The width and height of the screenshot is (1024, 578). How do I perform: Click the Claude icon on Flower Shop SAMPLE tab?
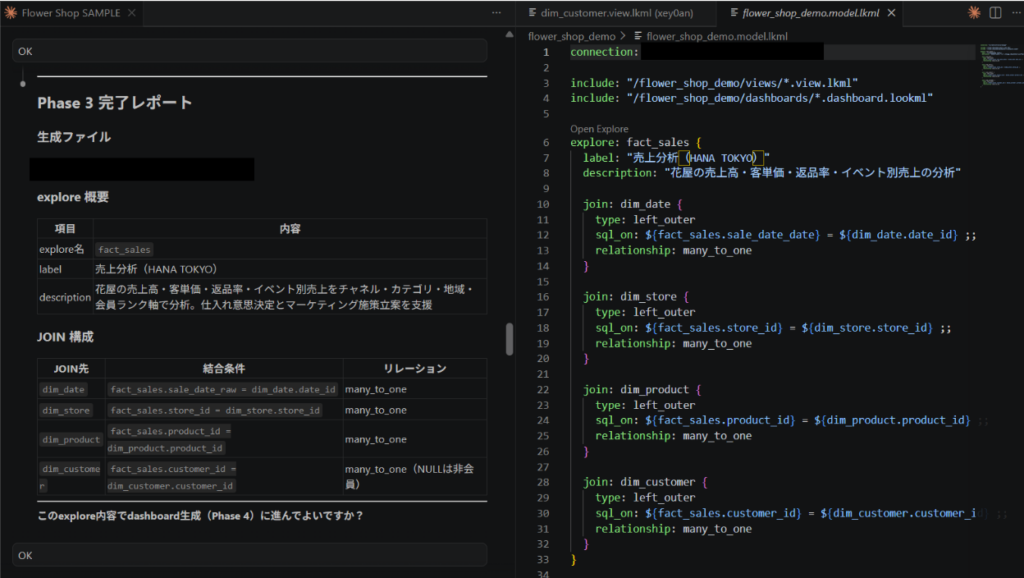pyautogui.click(x=10, y=13)
